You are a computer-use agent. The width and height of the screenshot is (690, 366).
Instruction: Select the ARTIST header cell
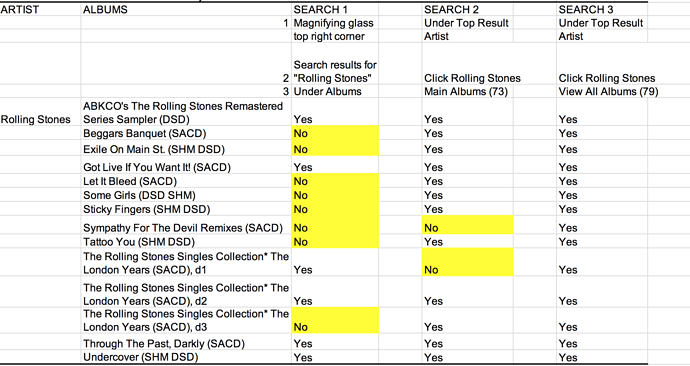(x=40, y=9)
